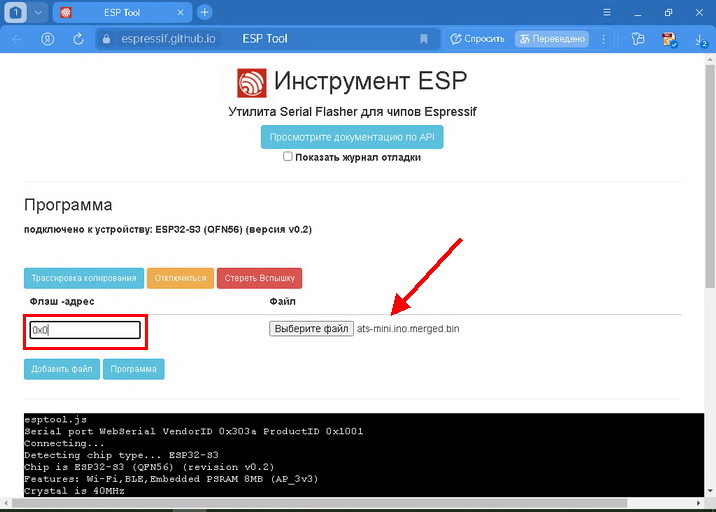Click Выберите файл to choose firmware
The width and height of the screenshot is (716, 512).
pos(311,328)
